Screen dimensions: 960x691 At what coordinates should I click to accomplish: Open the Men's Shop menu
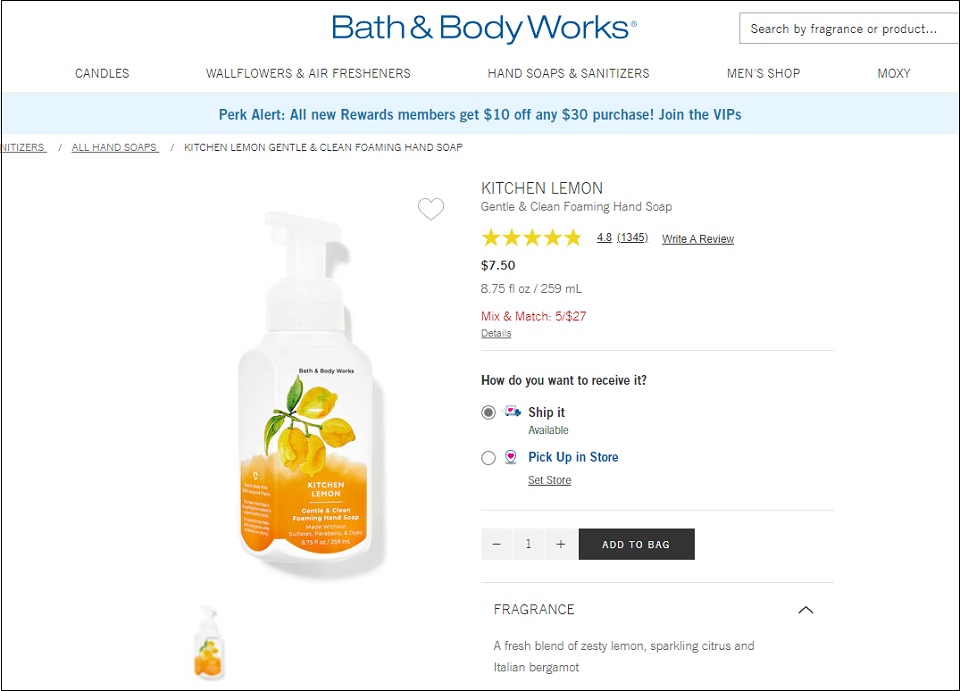[x=763, y=73]
